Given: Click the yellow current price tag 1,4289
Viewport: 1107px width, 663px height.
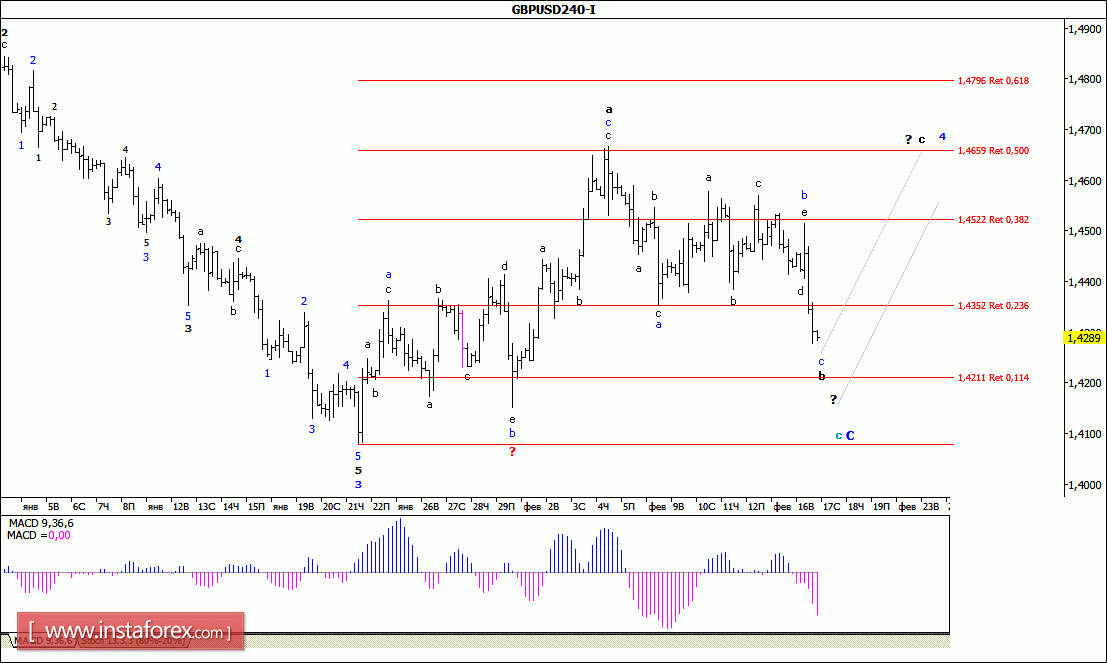Looking at the screenshot, I should pyautogui.click(x=1083, y=338).
